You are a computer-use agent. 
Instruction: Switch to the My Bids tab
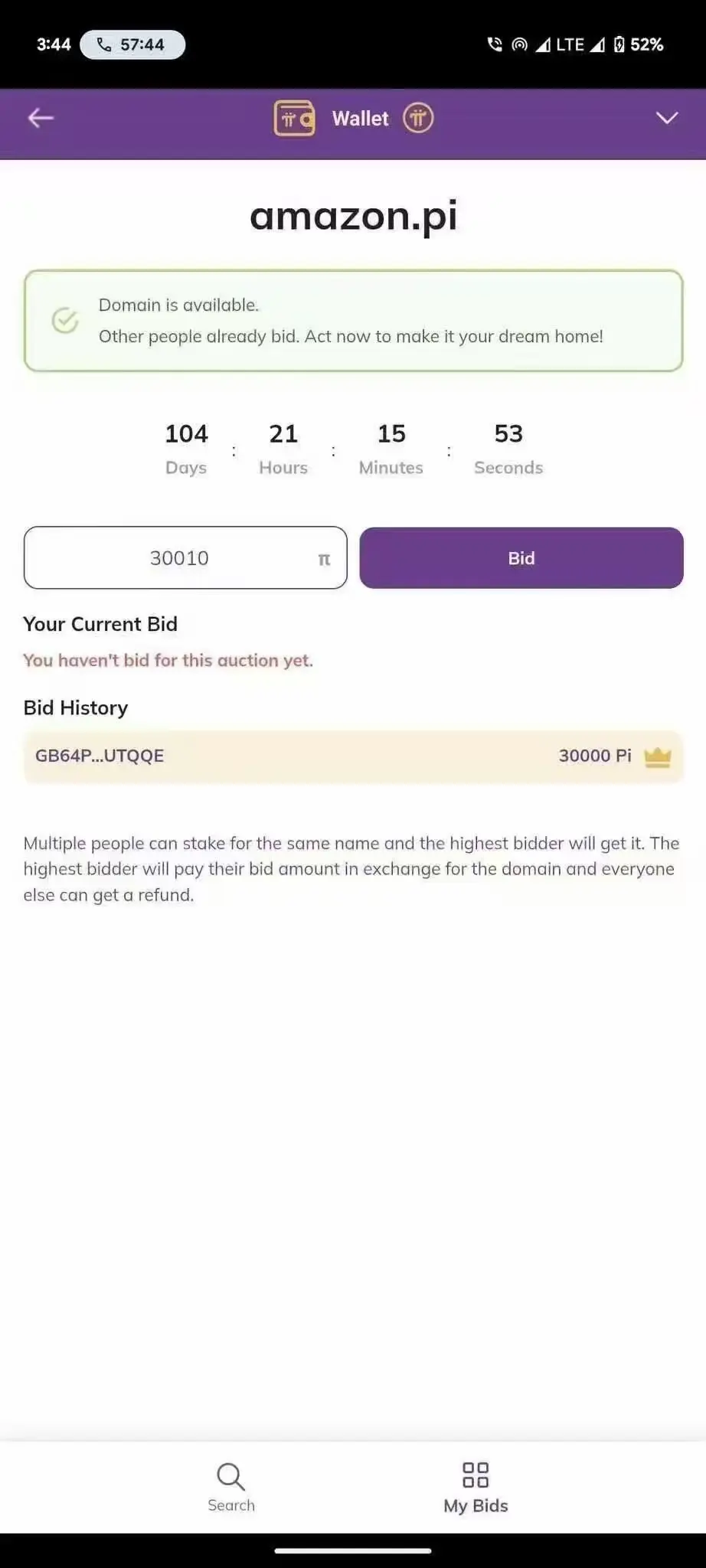[476, 1488]
